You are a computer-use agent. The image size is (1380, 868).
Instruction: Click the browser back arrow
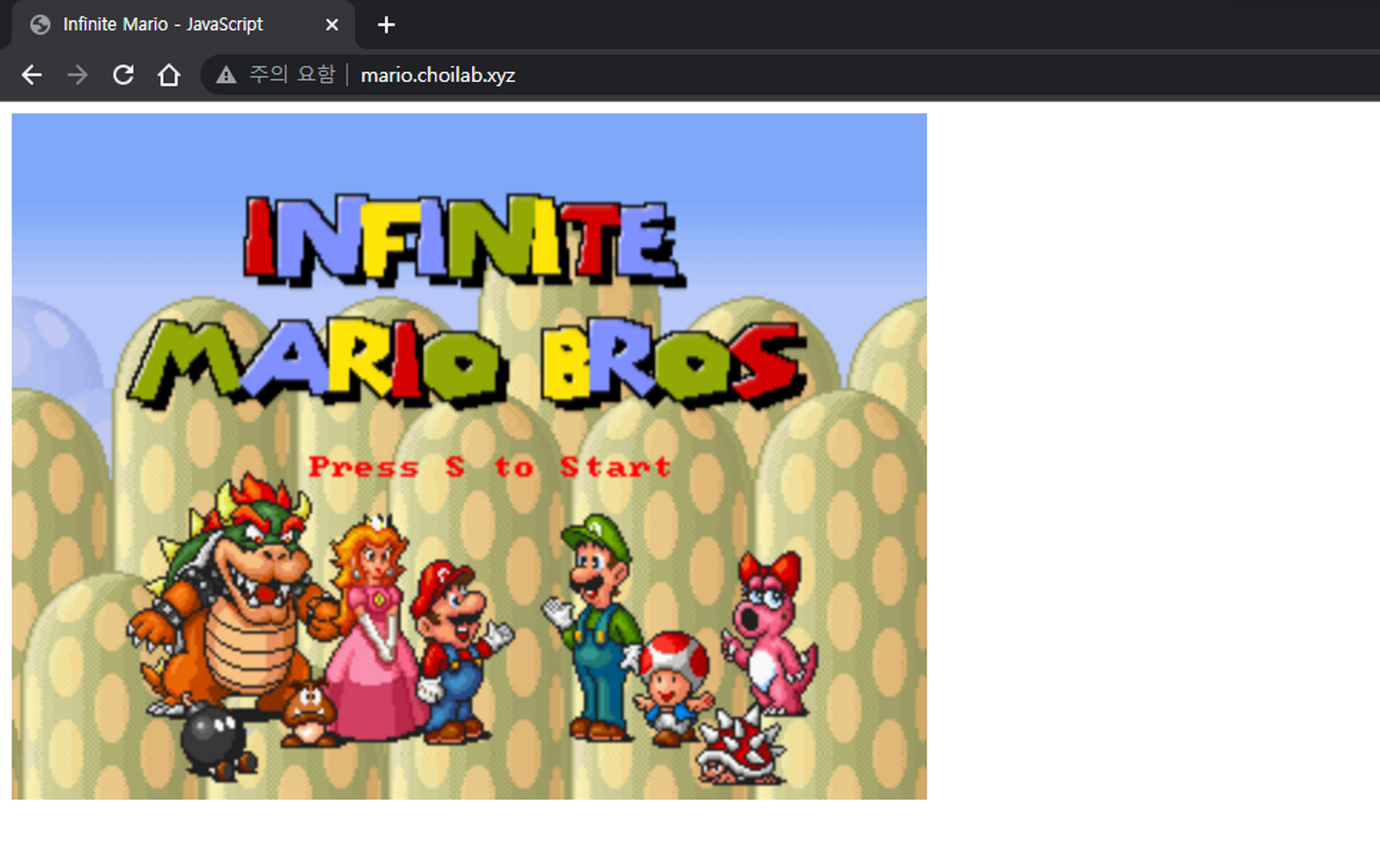point(32,75)
